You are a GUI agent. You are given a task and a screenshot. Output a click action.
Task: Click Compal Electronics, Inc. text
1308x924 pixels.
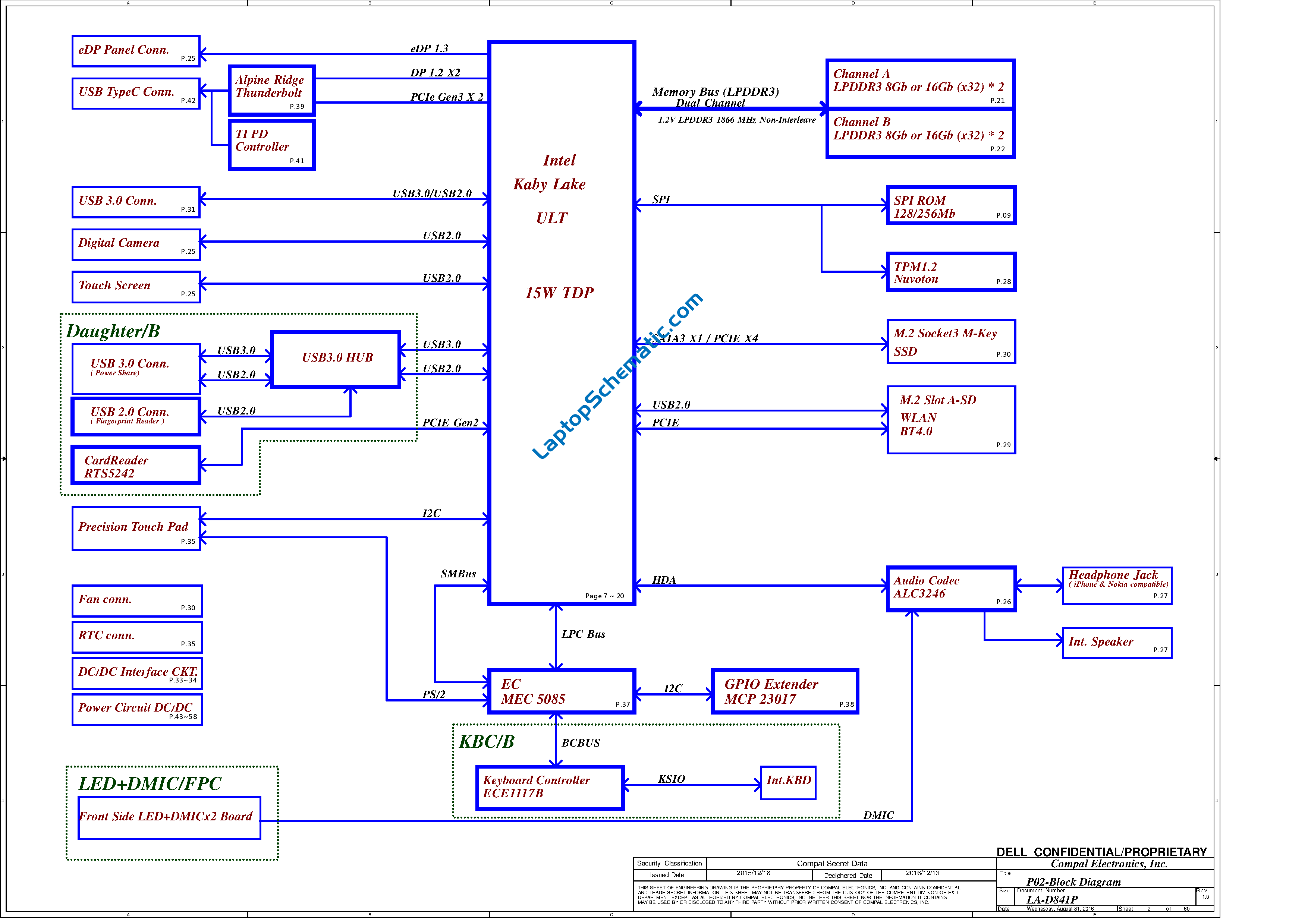[1109, 864]
